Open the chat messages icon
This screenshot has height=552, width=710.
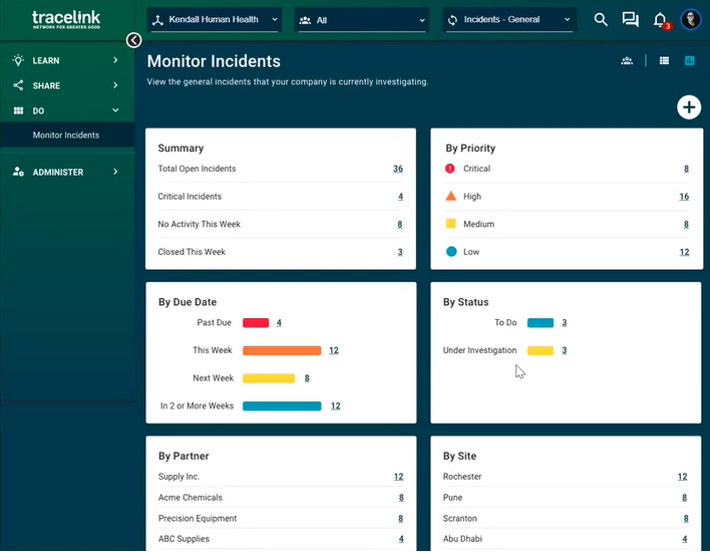(x=630, y=19)
